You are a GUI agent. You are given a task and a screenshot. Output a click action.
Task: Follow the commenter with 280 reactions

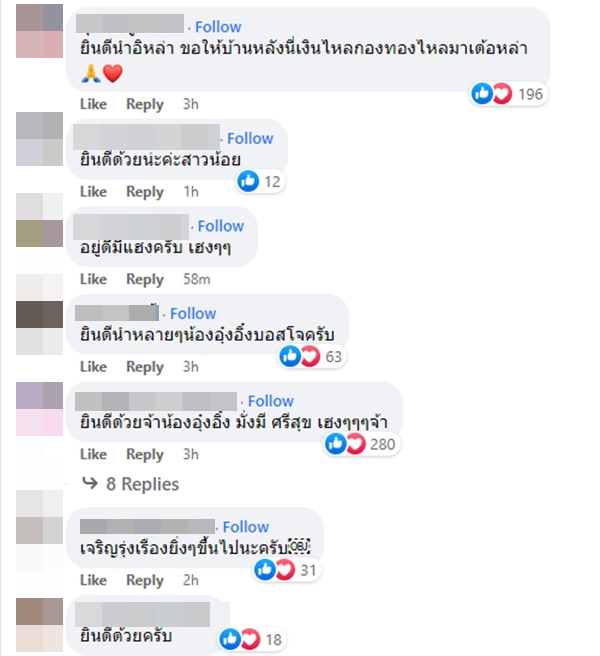pos(271,401)
